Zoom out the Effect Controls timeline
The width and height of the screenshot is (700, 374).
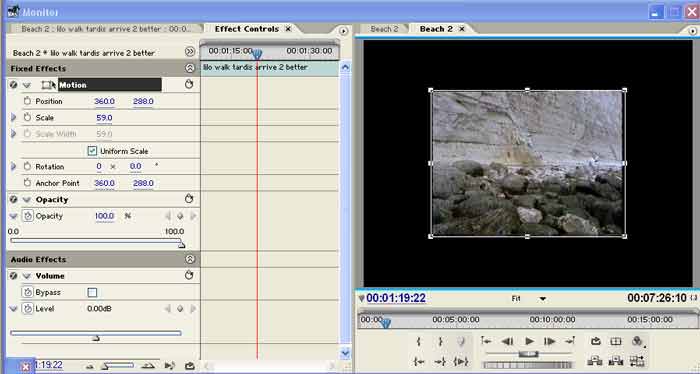90,366
